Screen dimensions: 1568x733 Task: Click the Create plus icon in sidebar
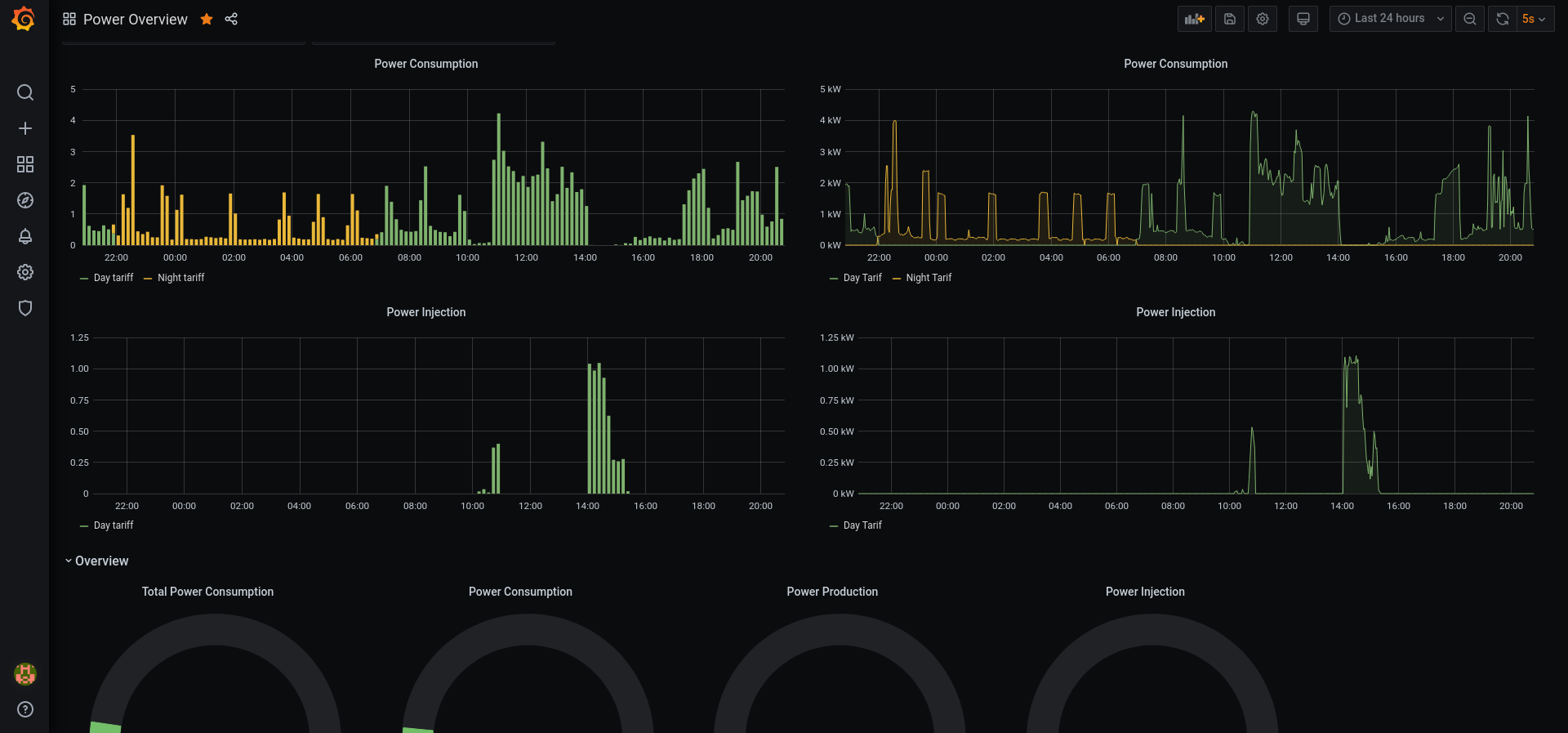(25, 128)
